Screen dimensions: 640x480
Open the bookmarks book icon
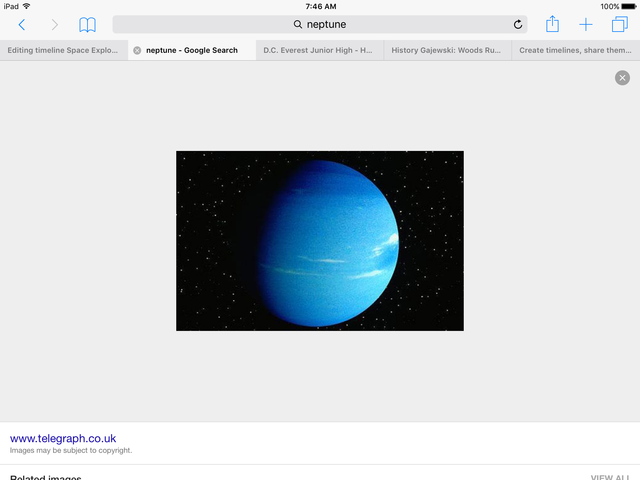click(x=87, y=25)
